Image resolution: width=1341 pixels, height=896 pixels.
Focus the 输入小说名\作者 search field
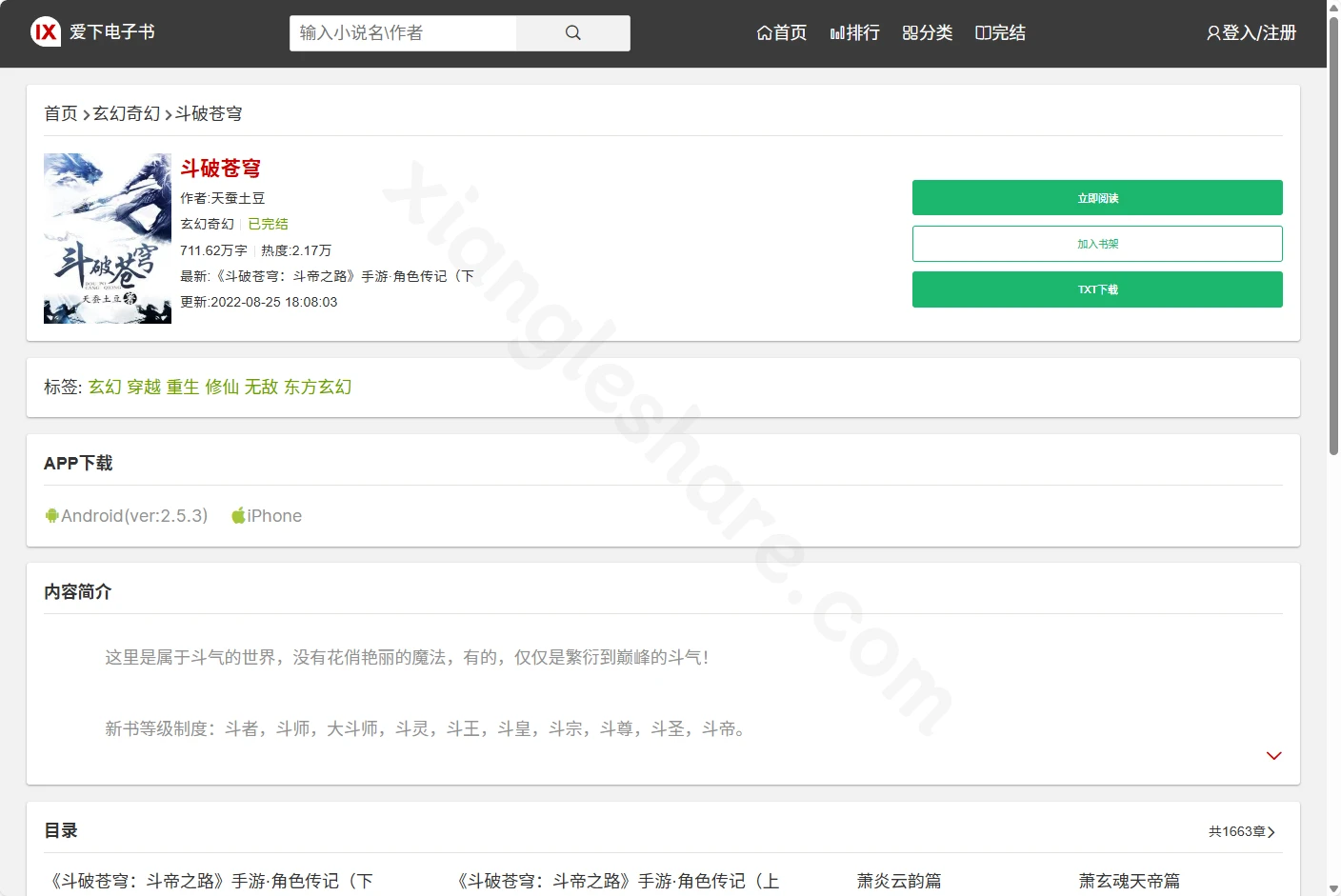[x=403, y=32]
